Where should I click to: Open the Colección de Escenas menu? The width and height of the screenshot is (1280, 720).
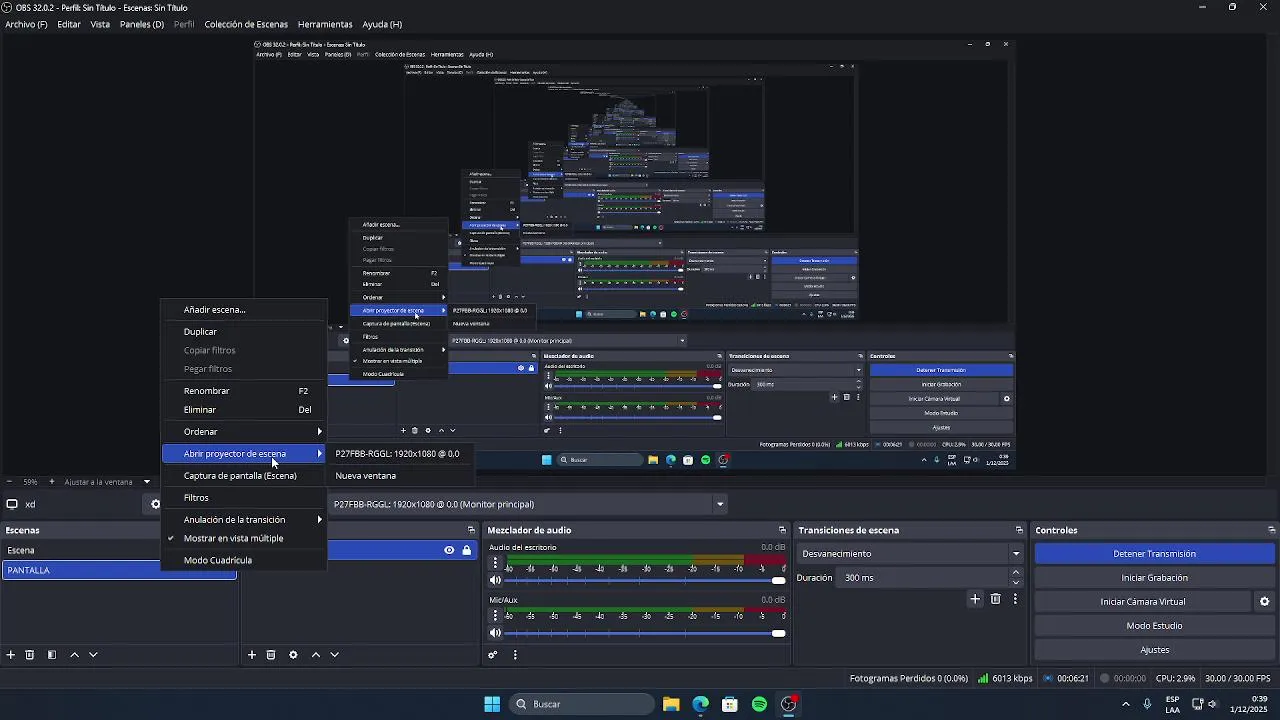(x=246, y=24)
